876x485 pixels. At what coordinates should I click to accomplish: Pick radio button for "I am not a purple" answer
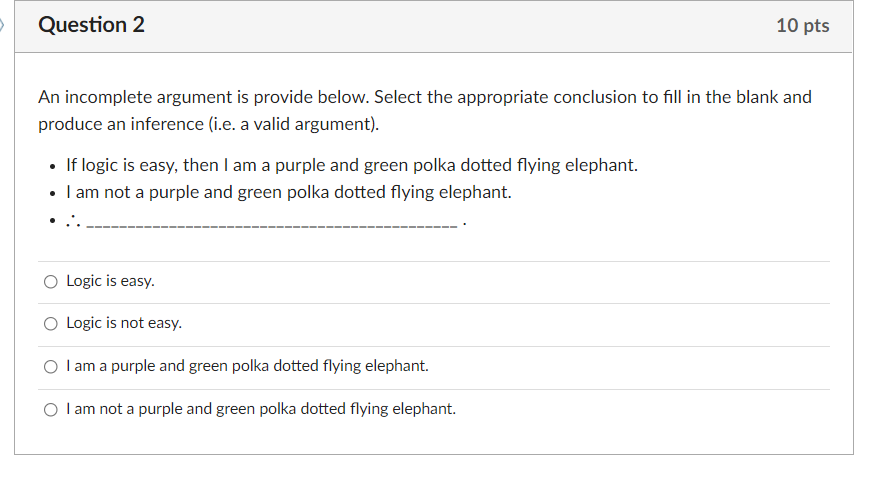click(50, 409)
